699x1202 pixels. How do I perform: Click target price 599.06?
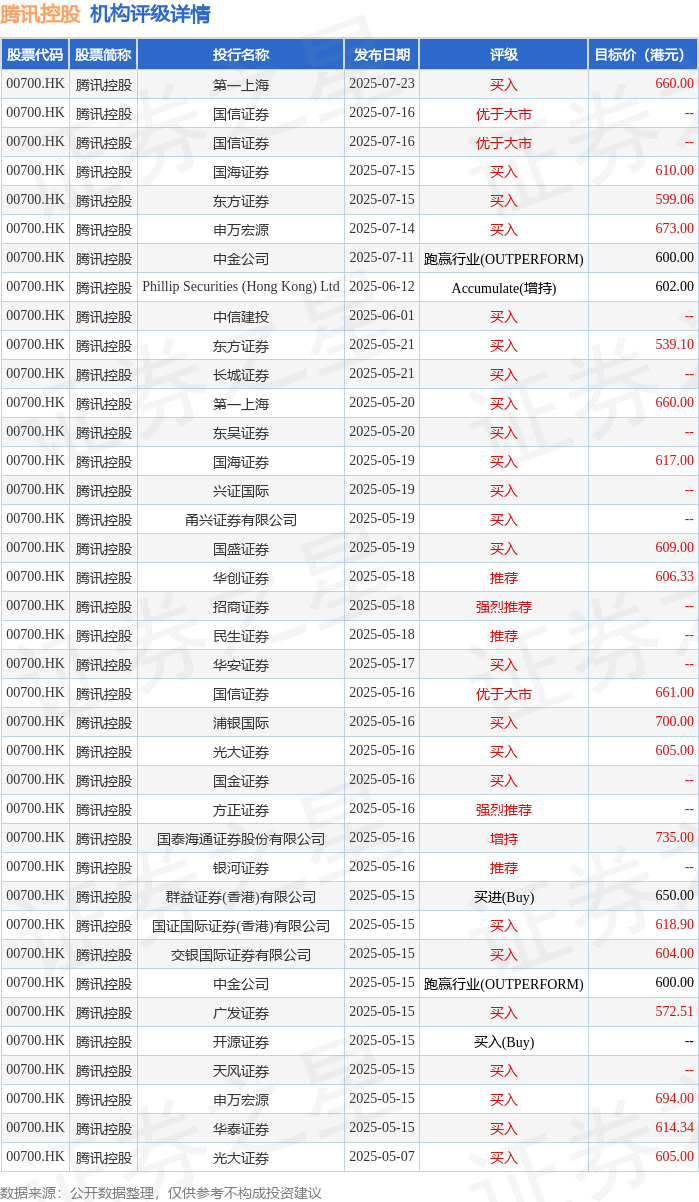click(x=674, y=200)
